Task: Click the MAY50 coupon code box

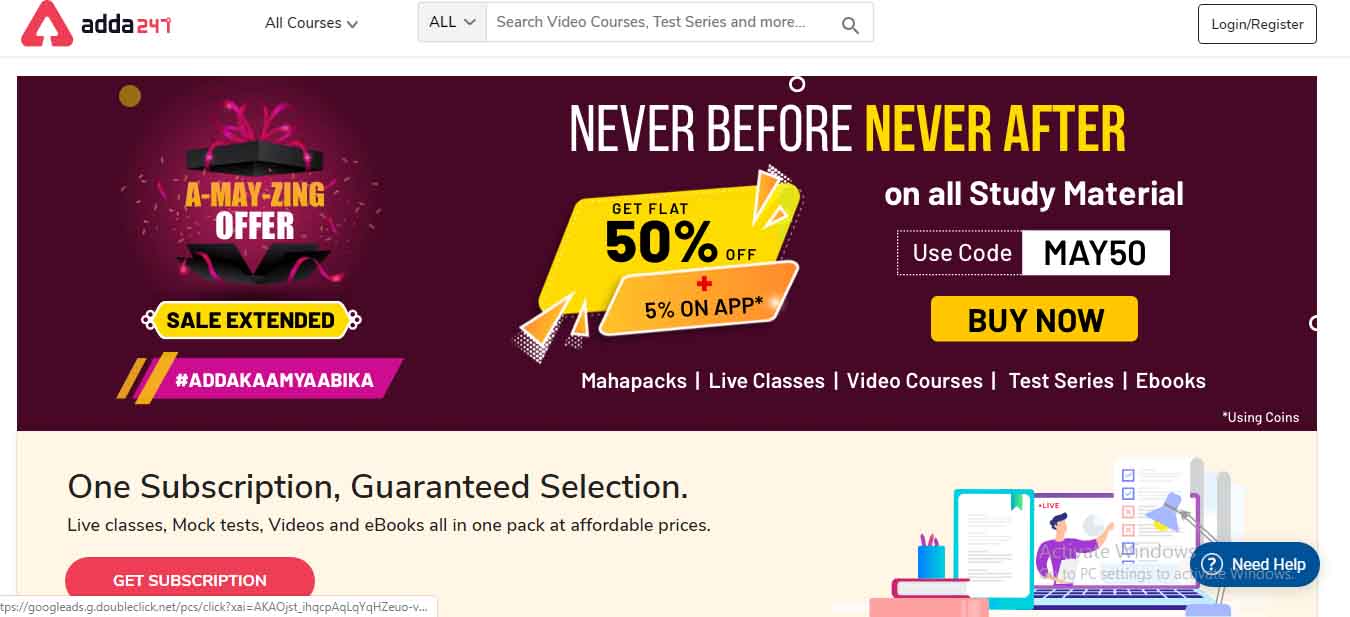Action: [x=1095, y=253]
